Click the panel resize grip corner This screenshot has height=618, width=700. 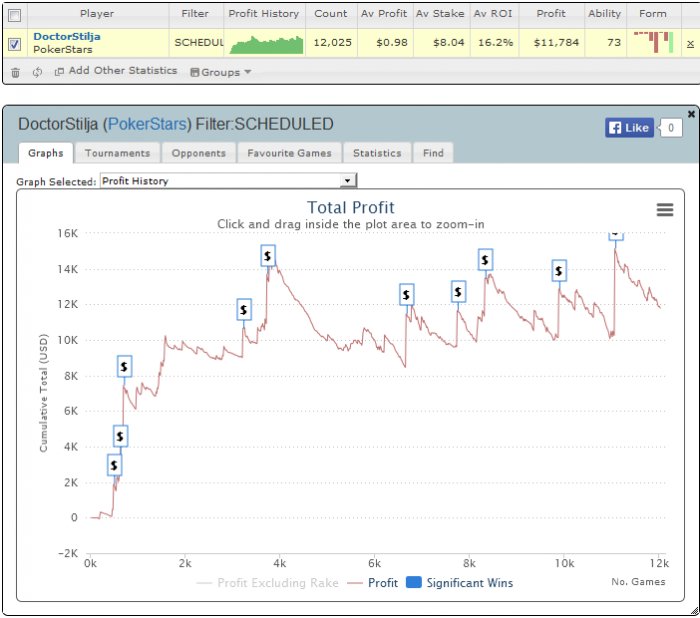pyautogui.click(x=694, y=612)
